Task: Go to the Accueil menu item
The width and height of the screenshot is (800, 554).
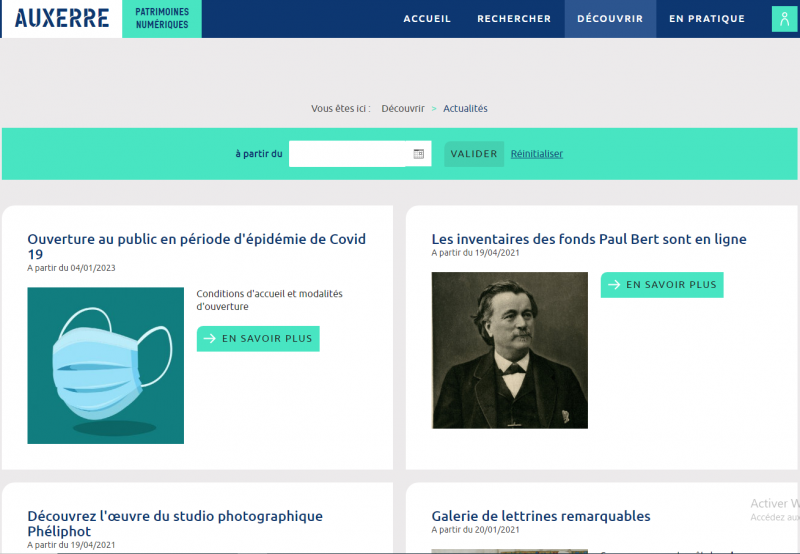Action: [x=427, y=19]
